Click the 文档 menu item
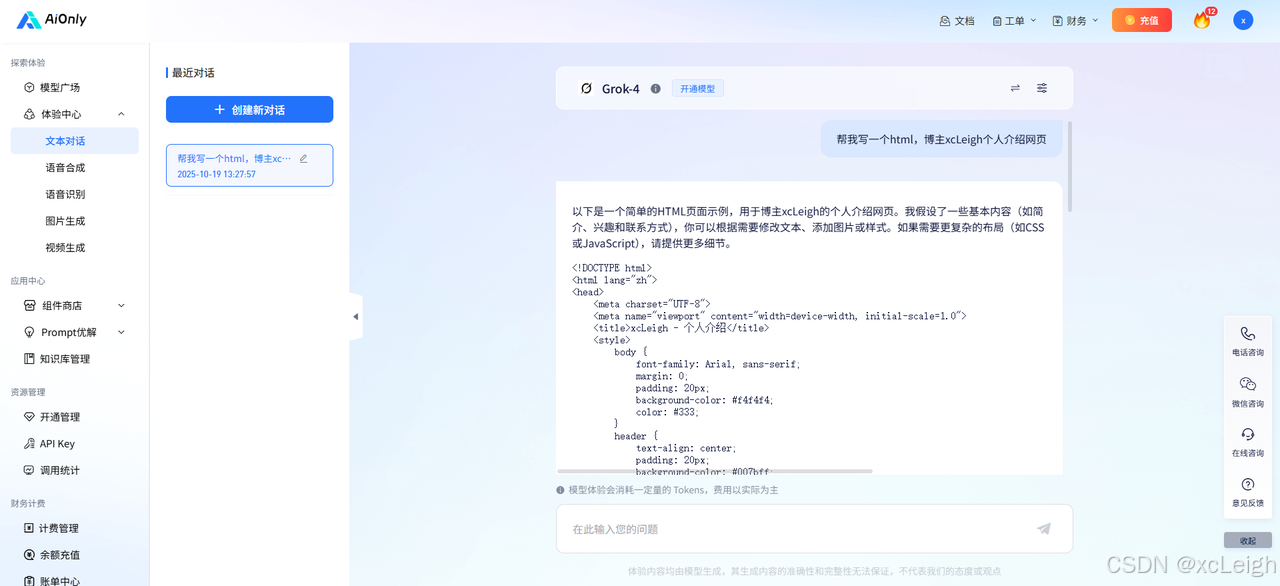Screen dimensions: 1280x586 (x=957, y=19)
